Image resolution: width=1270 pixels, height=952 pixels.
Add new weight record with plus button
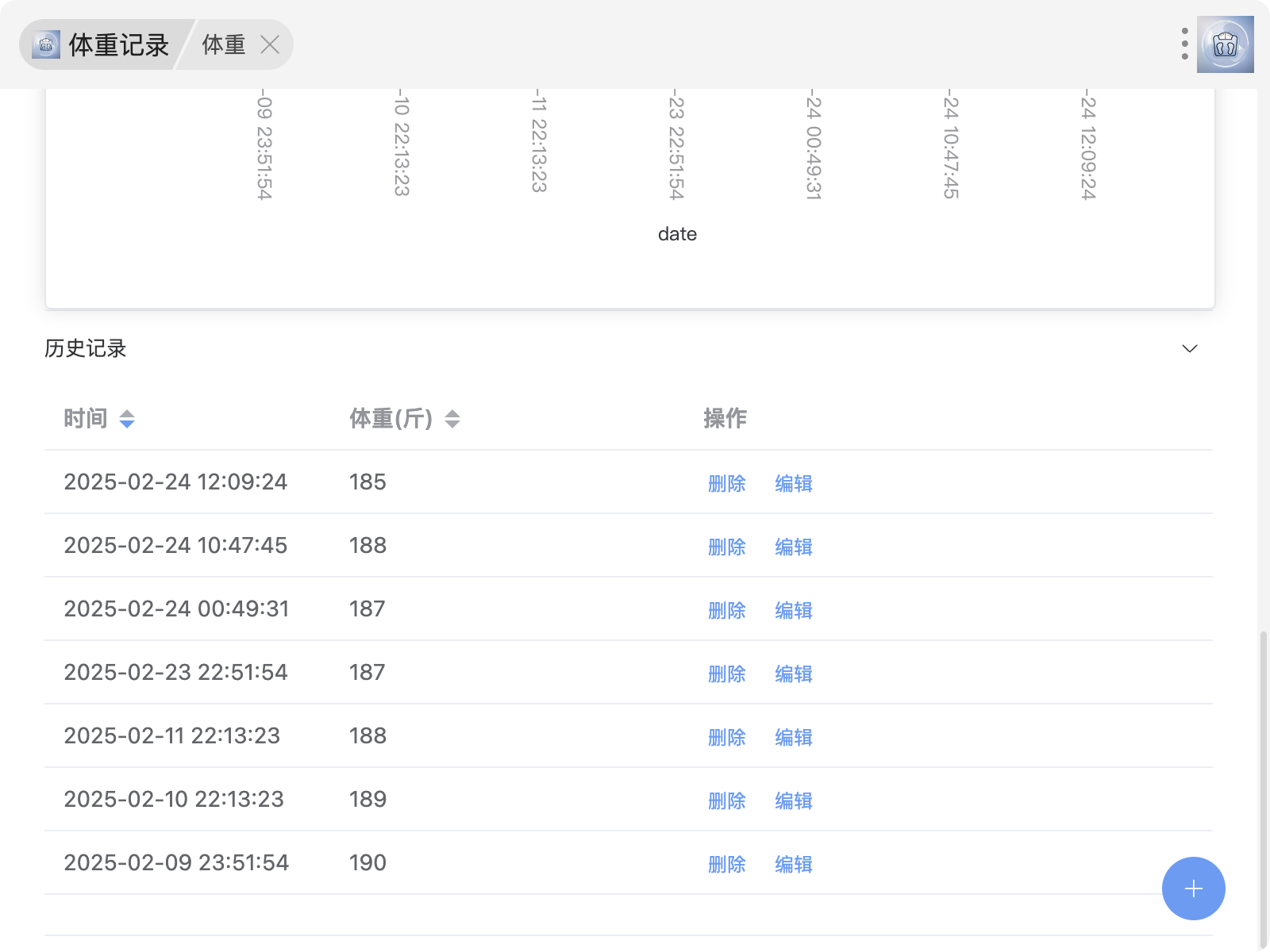pos(1194,889)
